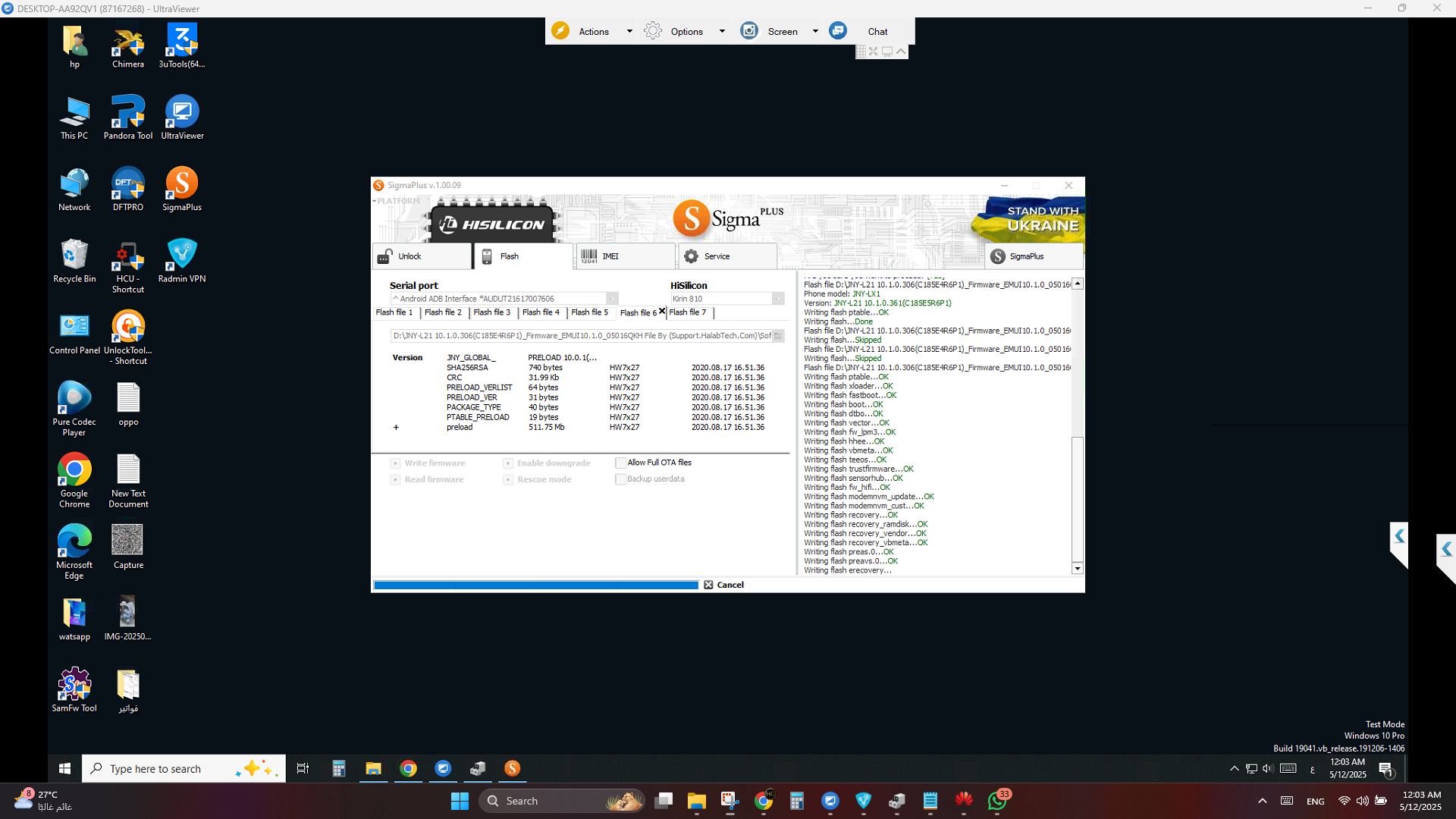1456x819 pixels.
Task: Select the Flash file 5 tab
Action: 589,312
